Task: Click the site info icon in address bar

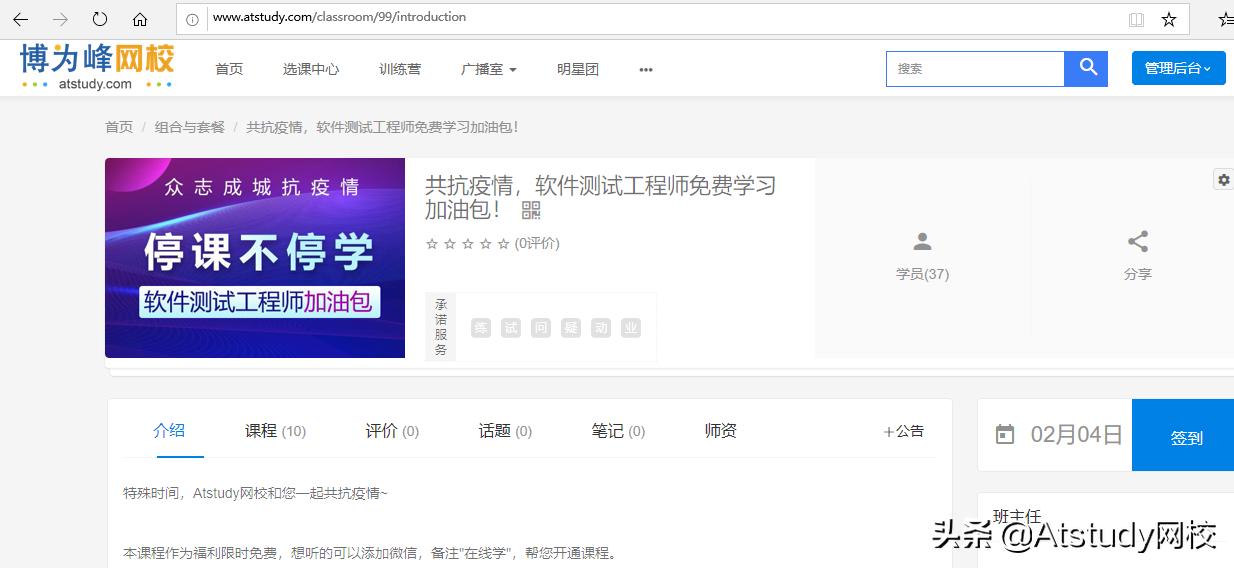Action: 193,18
